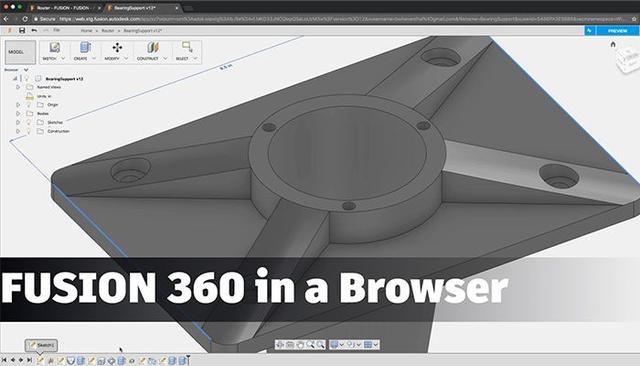Open the File menu

57,31
